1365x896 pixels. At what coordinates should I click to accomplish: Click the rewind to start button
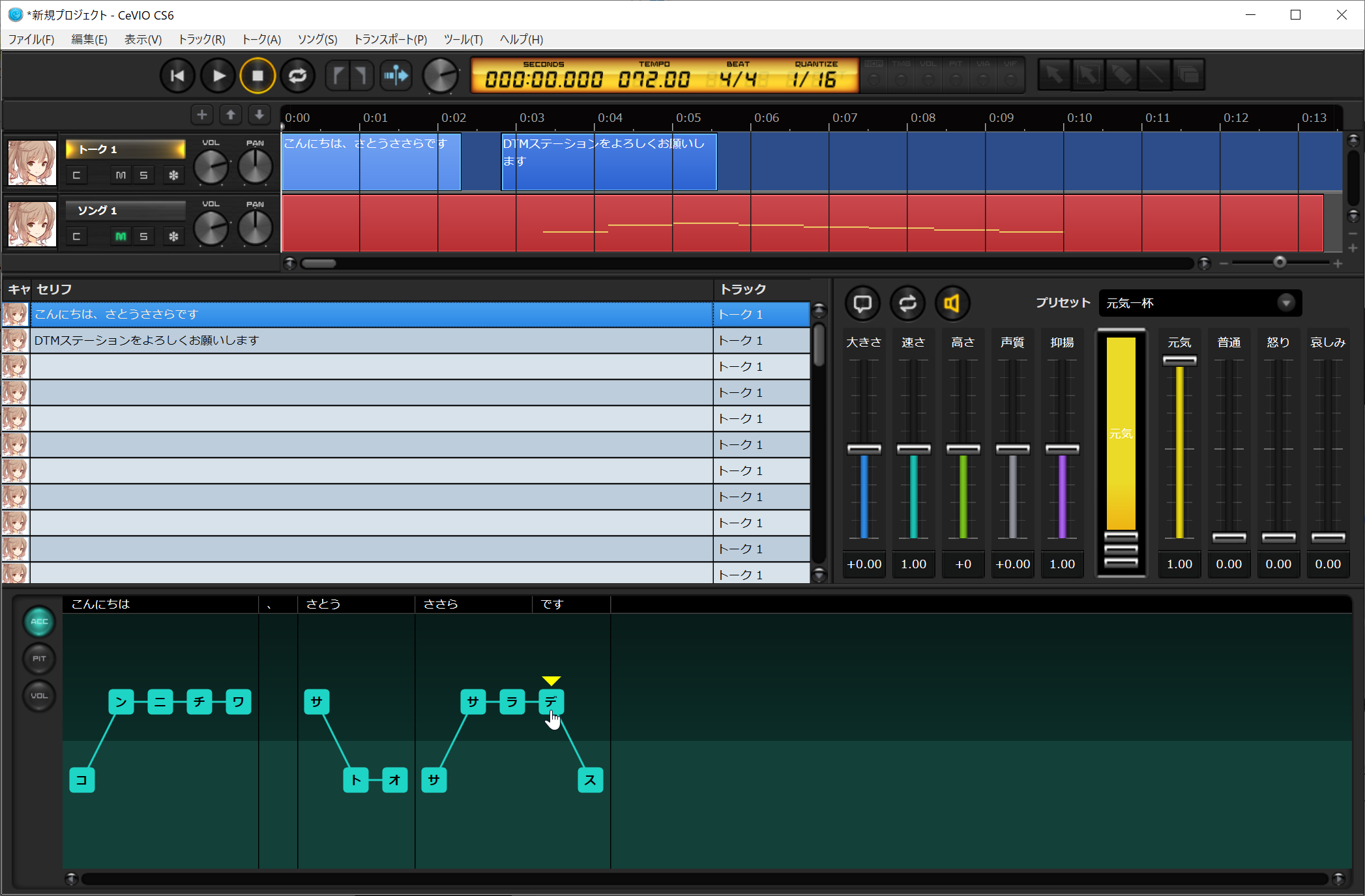pos(177,76)
